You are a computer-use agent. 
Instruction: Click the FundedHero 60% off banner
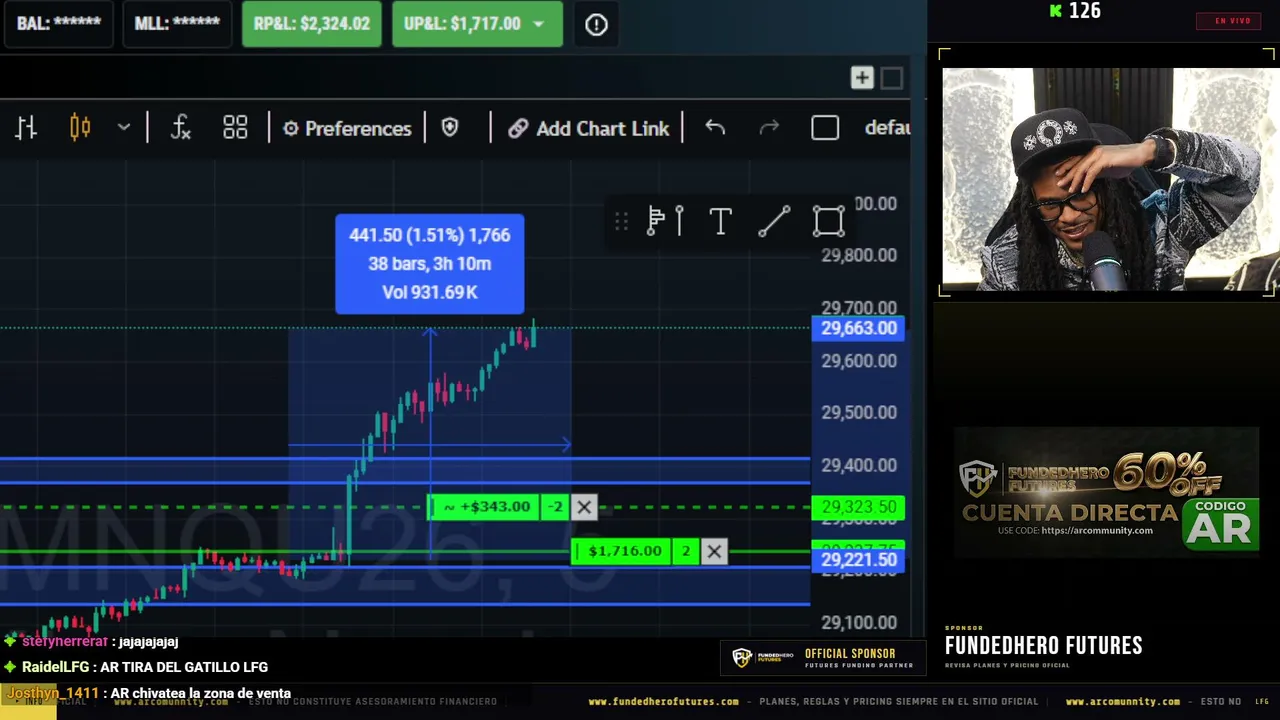click(x=1106, y=492)
